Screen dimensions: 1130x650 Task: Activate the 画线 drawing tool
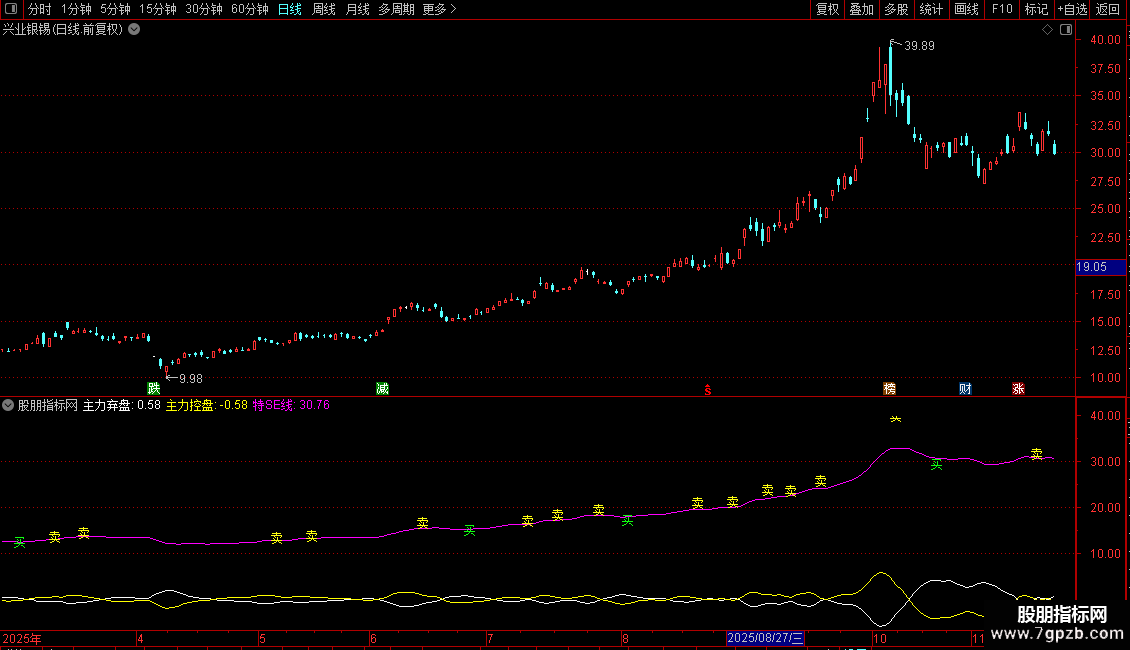click(x=966, y=9)
